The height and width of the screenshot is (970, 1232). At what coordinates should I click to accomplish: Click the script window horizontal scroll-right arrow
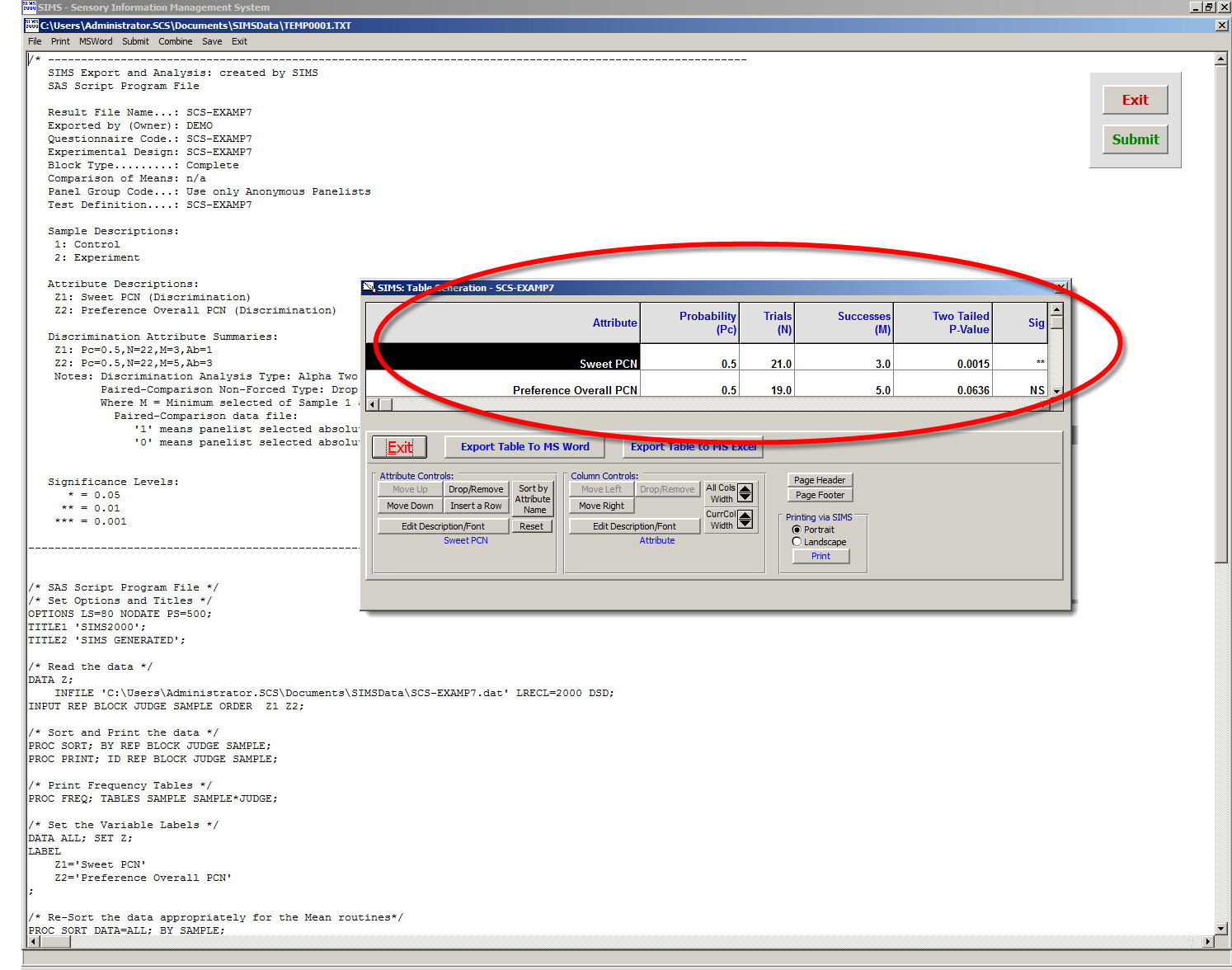[1208, 941]
